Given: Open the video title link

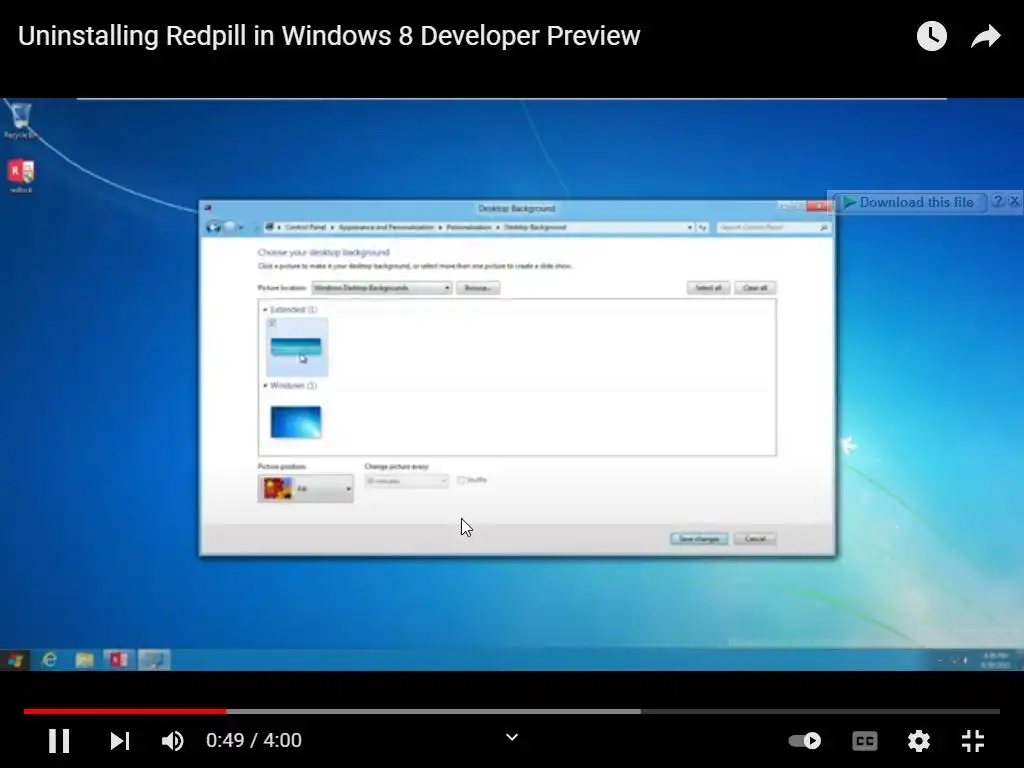Looking at the screenshot, I should 328,36.
